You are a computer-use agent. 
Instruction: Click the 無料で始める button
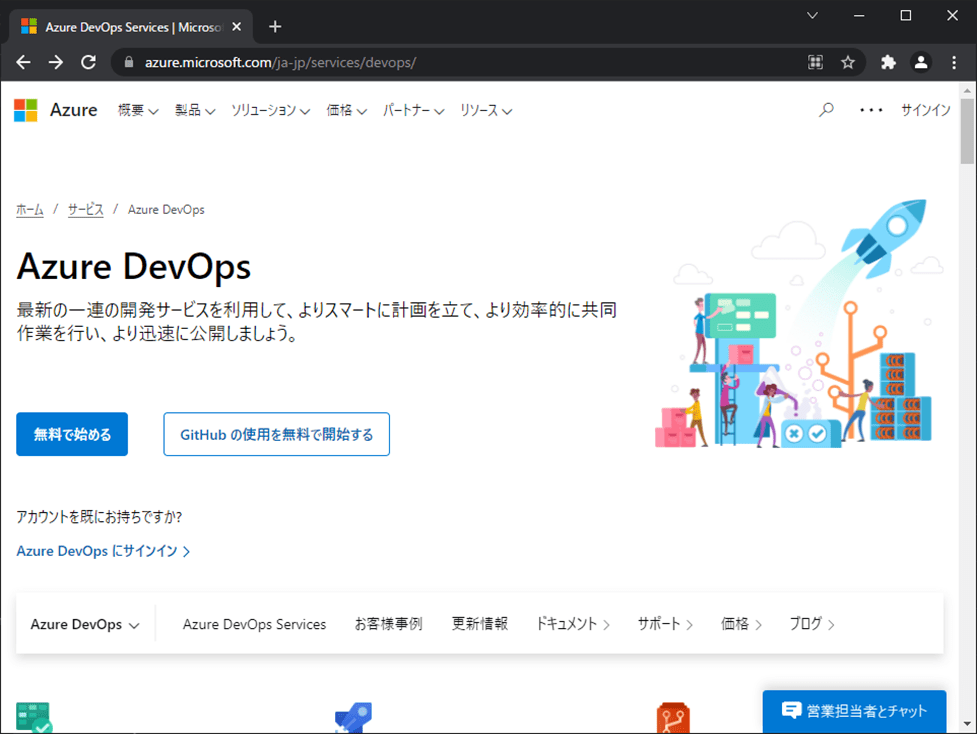[72, 434]
